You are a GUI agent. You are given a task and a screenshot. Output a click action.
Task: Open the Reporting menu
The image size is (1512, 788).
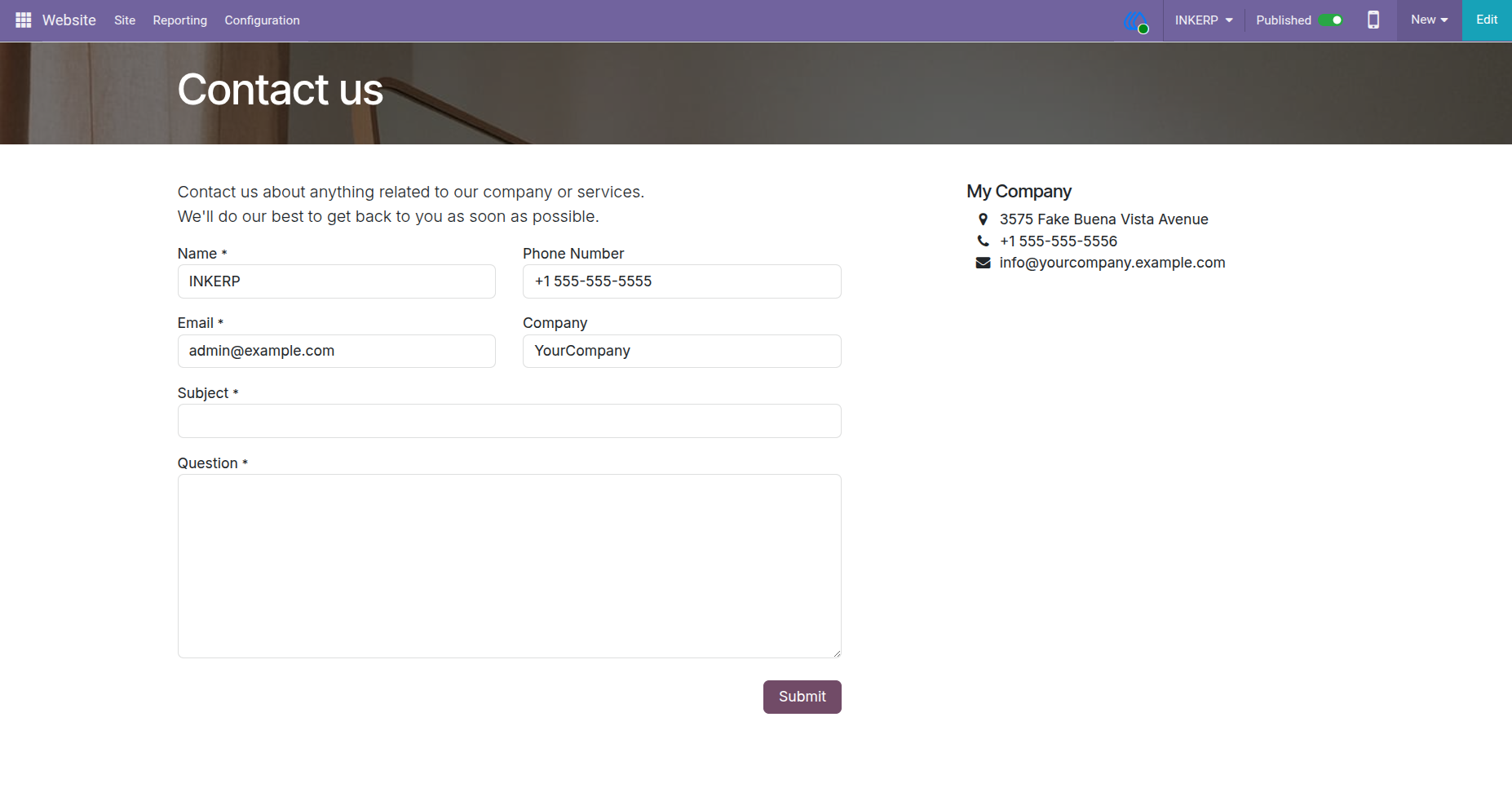point(180,20)
